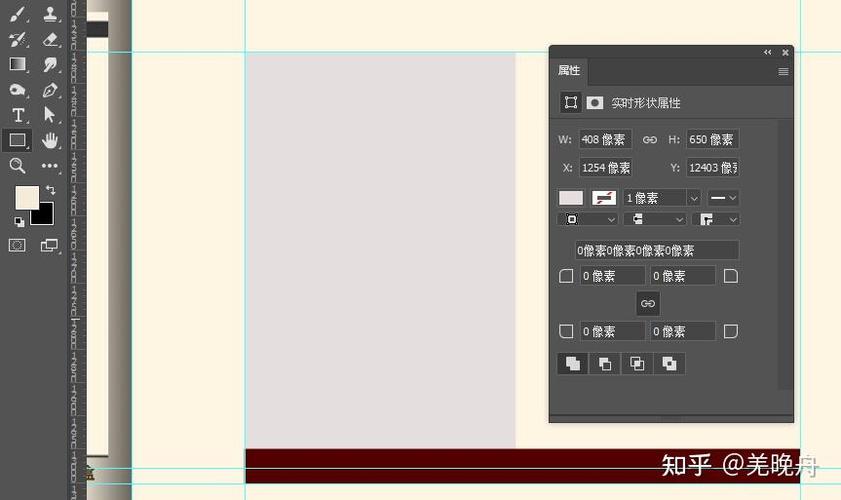Open the 属性 panel tab
This screenshot has width=841, height=500.
[x=569, y=70]
